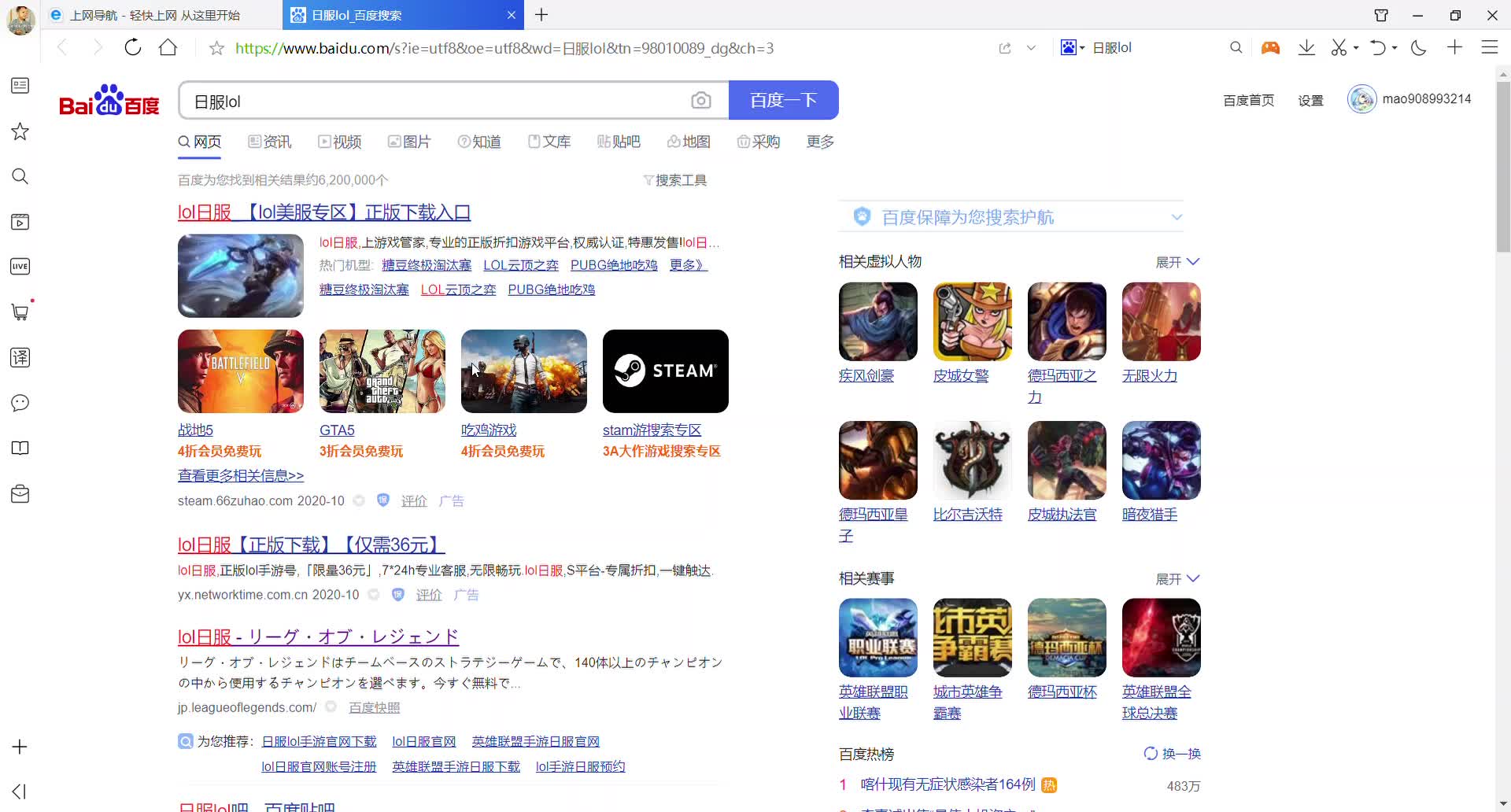1511x812 pixels.
Task: Open sidebar shopping cart icon
Action: pos(20,312)
